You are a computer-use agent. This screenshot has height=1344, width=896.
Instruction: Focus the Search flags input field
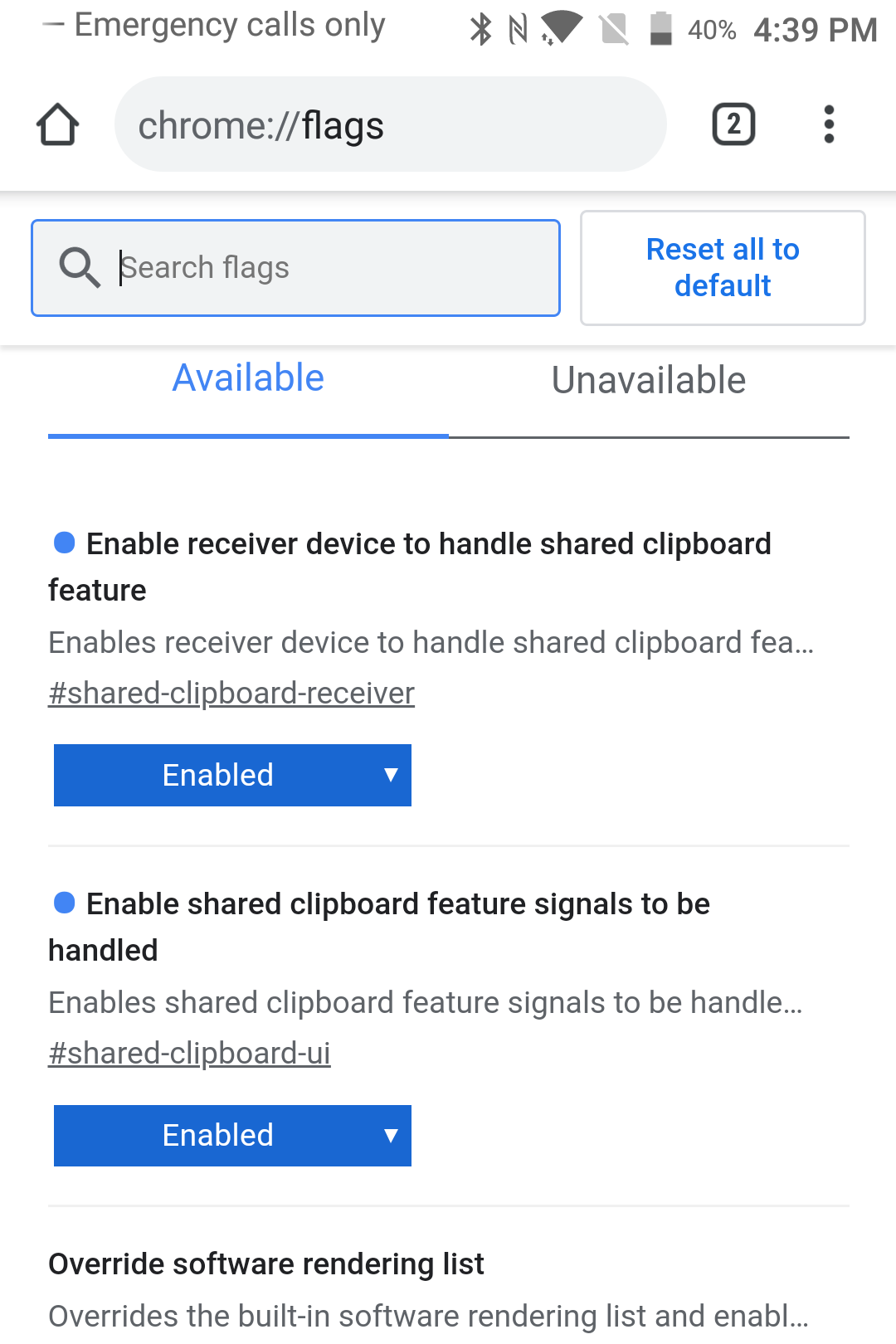pyautogui.click(x=332, y=268)
